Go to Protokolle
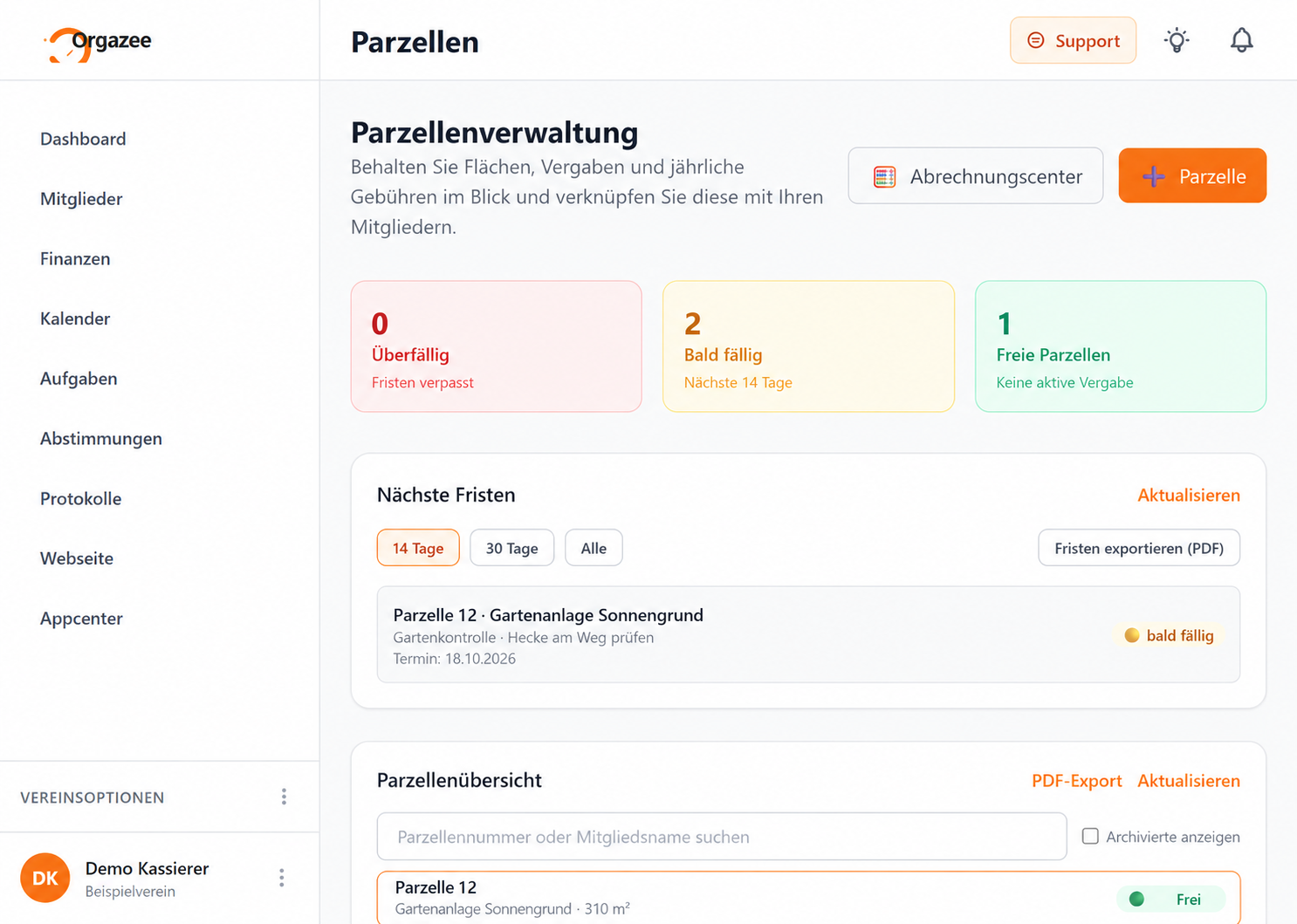 (80, 499)
